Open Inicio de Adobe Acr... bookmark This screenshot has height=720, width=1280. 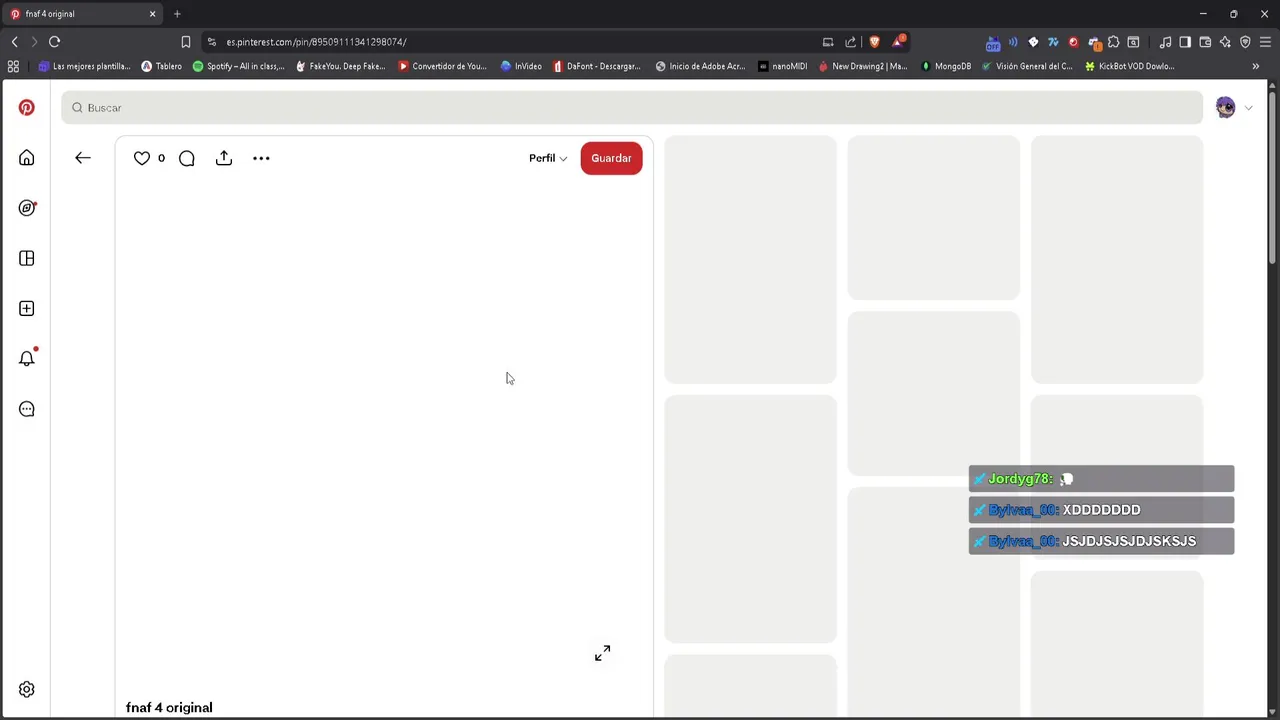(x=700, y=66)
